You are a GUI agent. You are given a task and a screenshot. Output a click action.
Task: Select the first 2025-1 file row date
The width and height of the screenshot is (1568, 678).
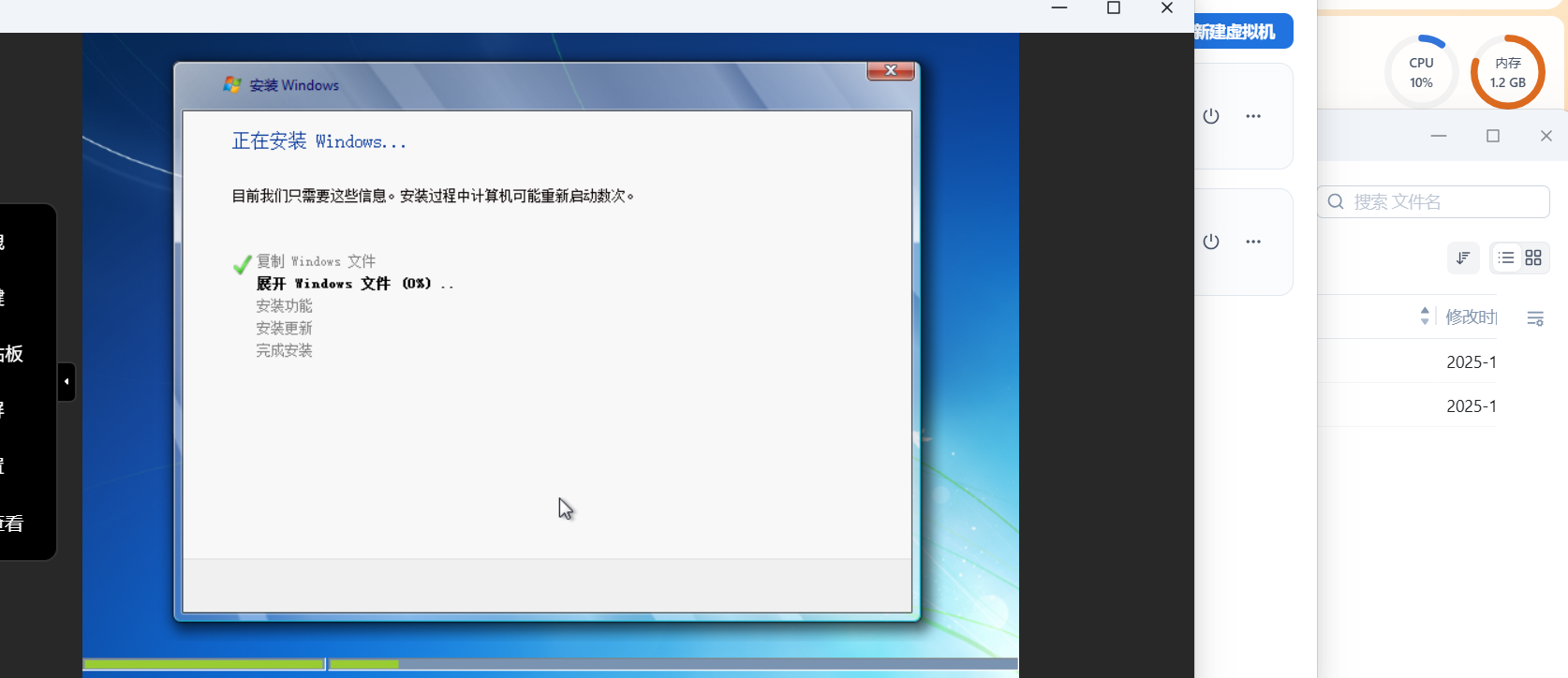point(1471,362)
